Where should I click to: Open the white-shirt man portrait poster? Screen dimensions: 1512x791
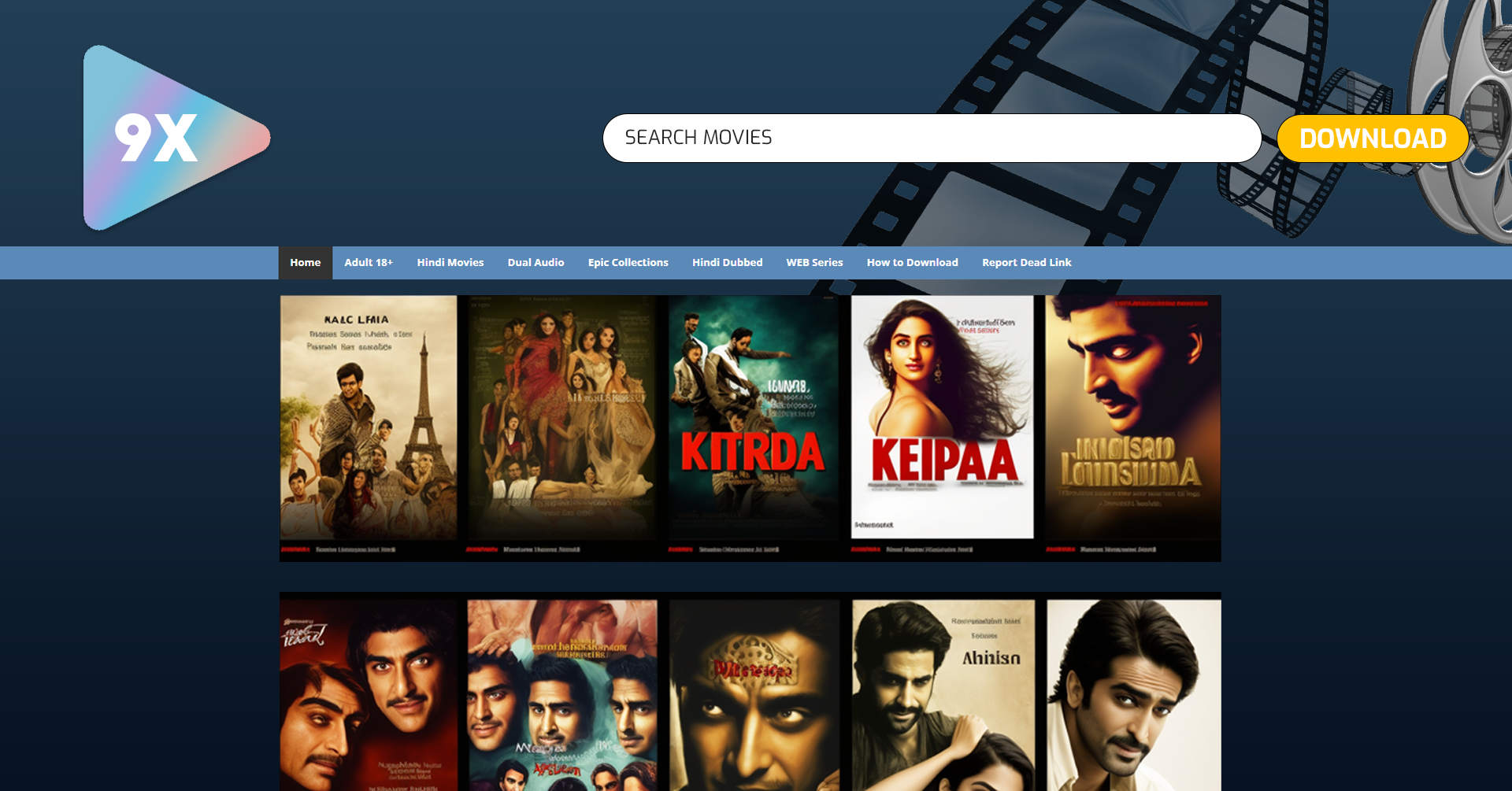[x=1134, y=695]
